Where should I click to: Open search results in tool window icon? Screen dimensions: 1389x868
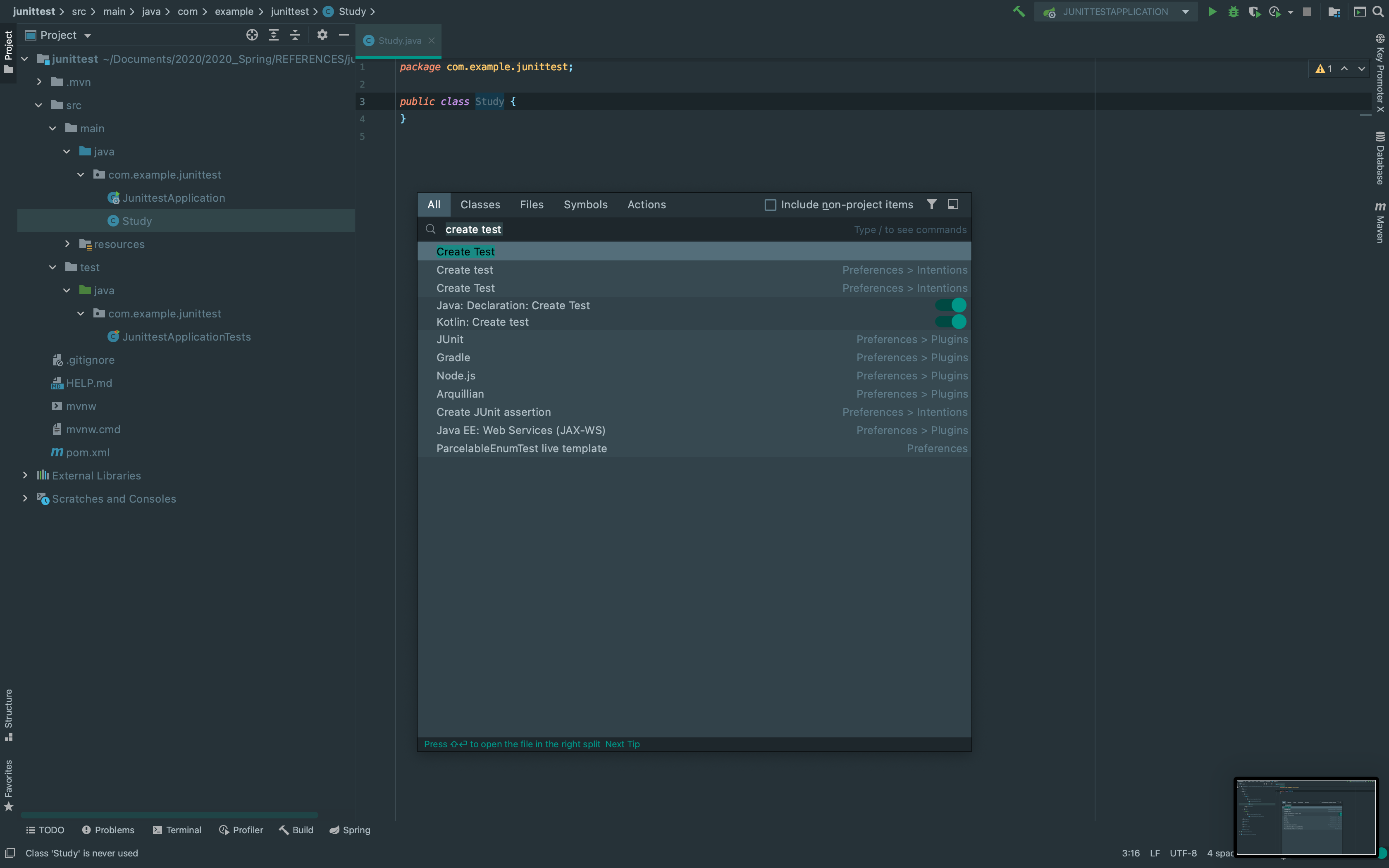click(953, 204)
